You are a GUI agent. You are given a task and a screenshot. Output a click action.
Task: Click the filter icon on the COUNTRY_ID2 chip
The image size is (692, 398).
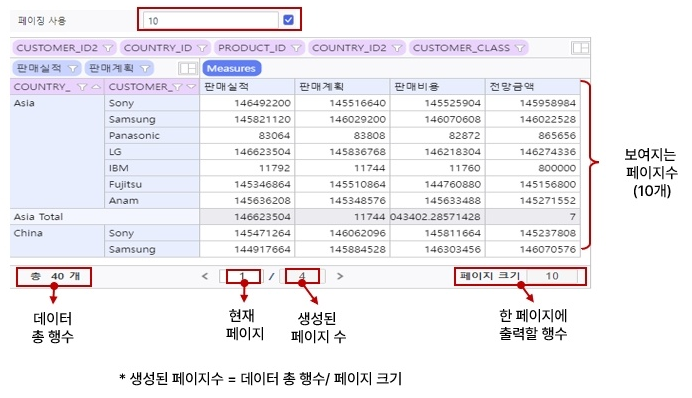[397, 48]
